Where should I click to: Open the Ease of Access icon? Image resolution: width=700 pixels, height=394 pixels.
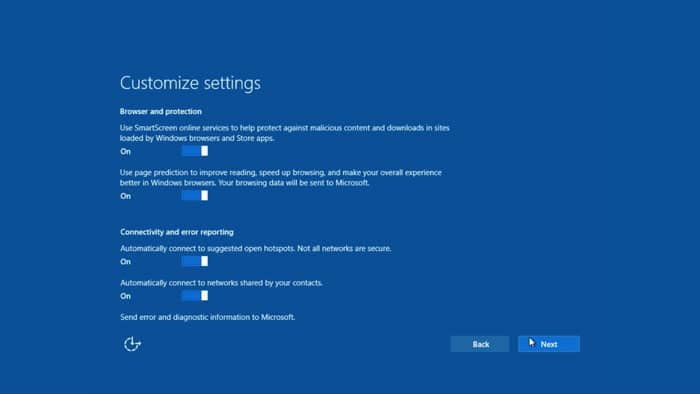click(132, 344)
